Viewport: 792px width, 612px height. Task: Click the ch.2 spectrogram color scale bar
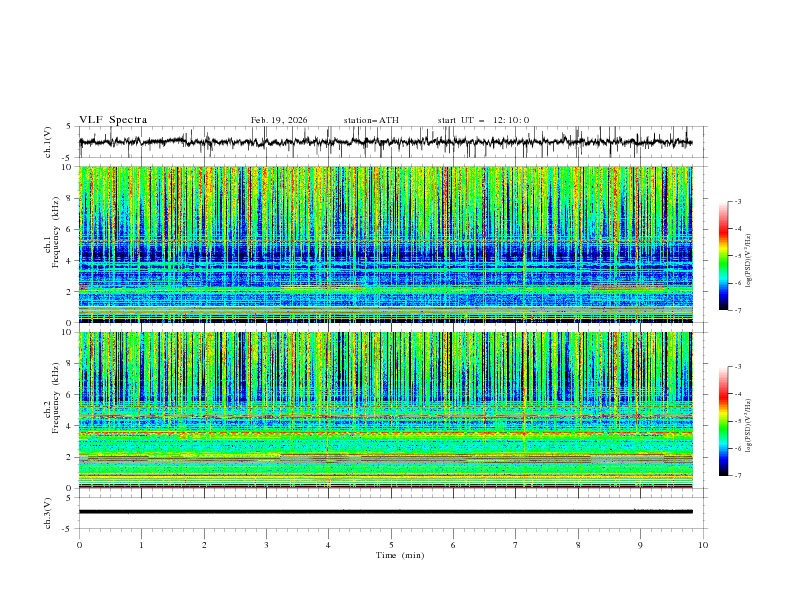pos(724,421)
